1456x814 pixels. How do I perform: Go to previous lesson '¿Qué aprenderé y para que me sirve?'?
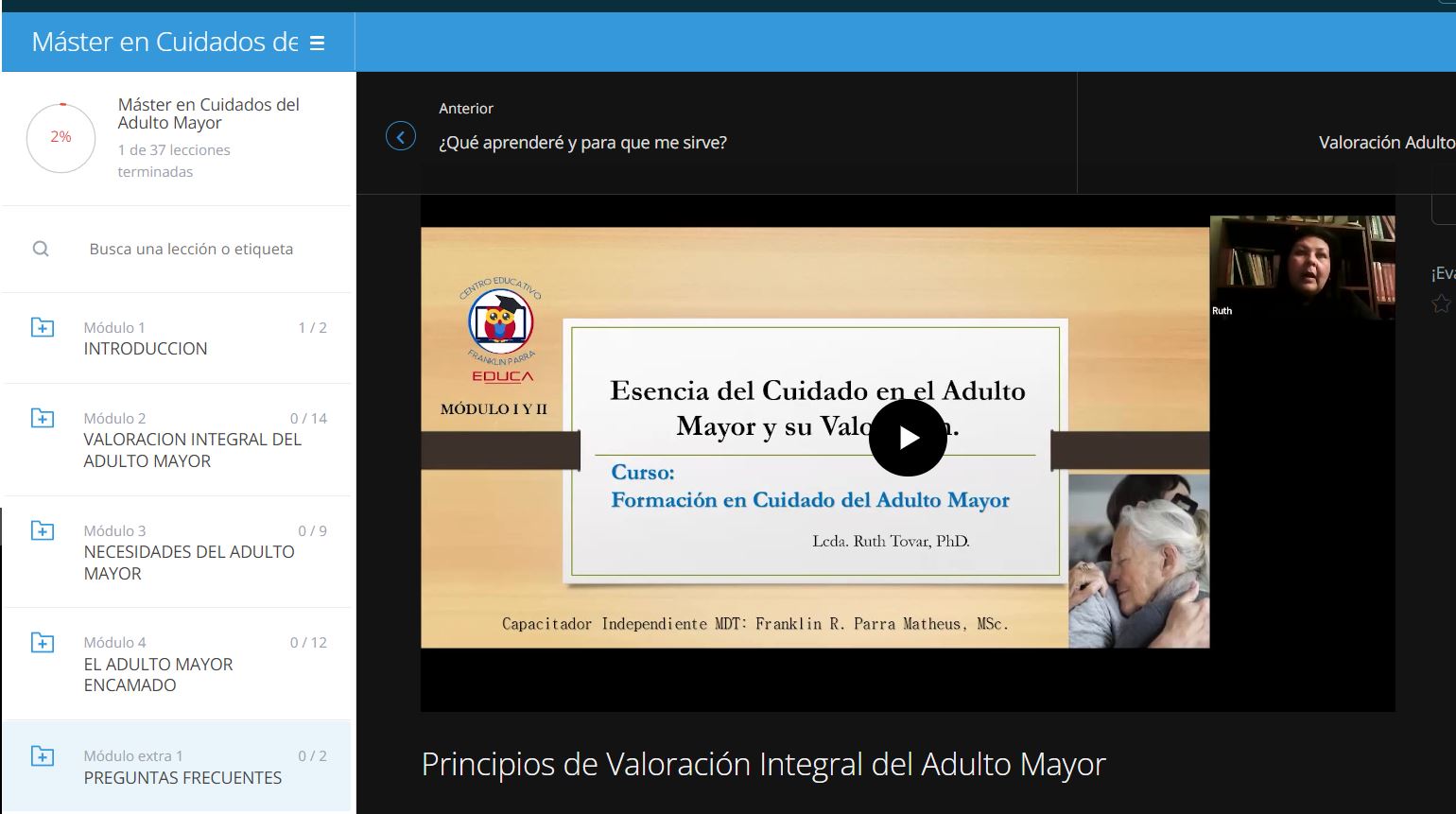(582, 143)
